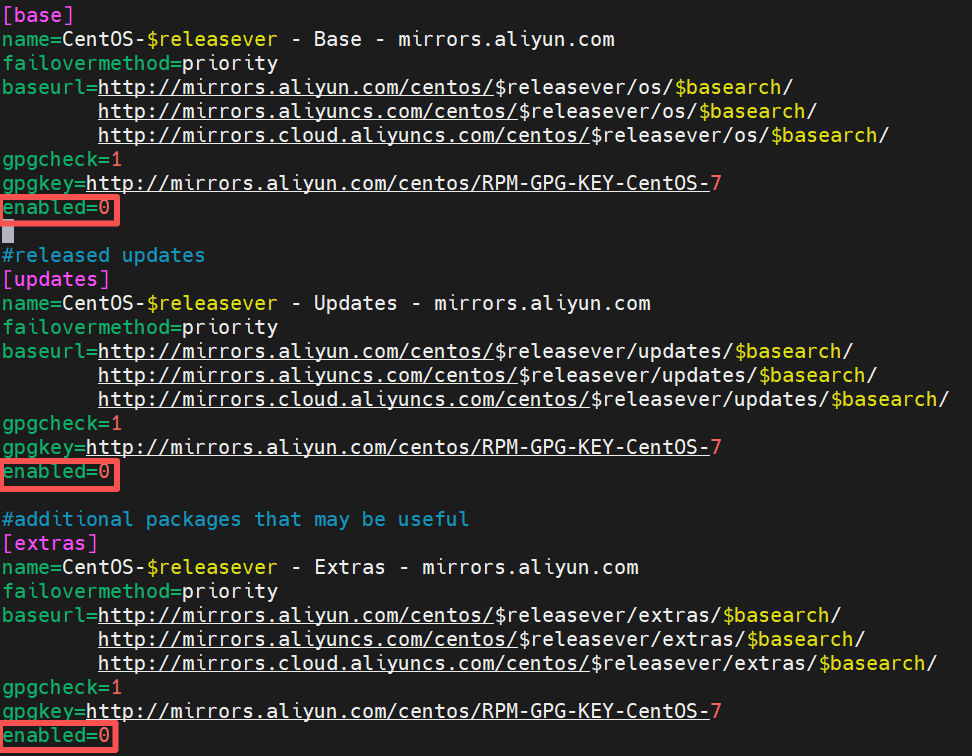Click enabled=0 under the extras section
The height and width of the screenshot is (756, 972).
click(x=56, y=736)
